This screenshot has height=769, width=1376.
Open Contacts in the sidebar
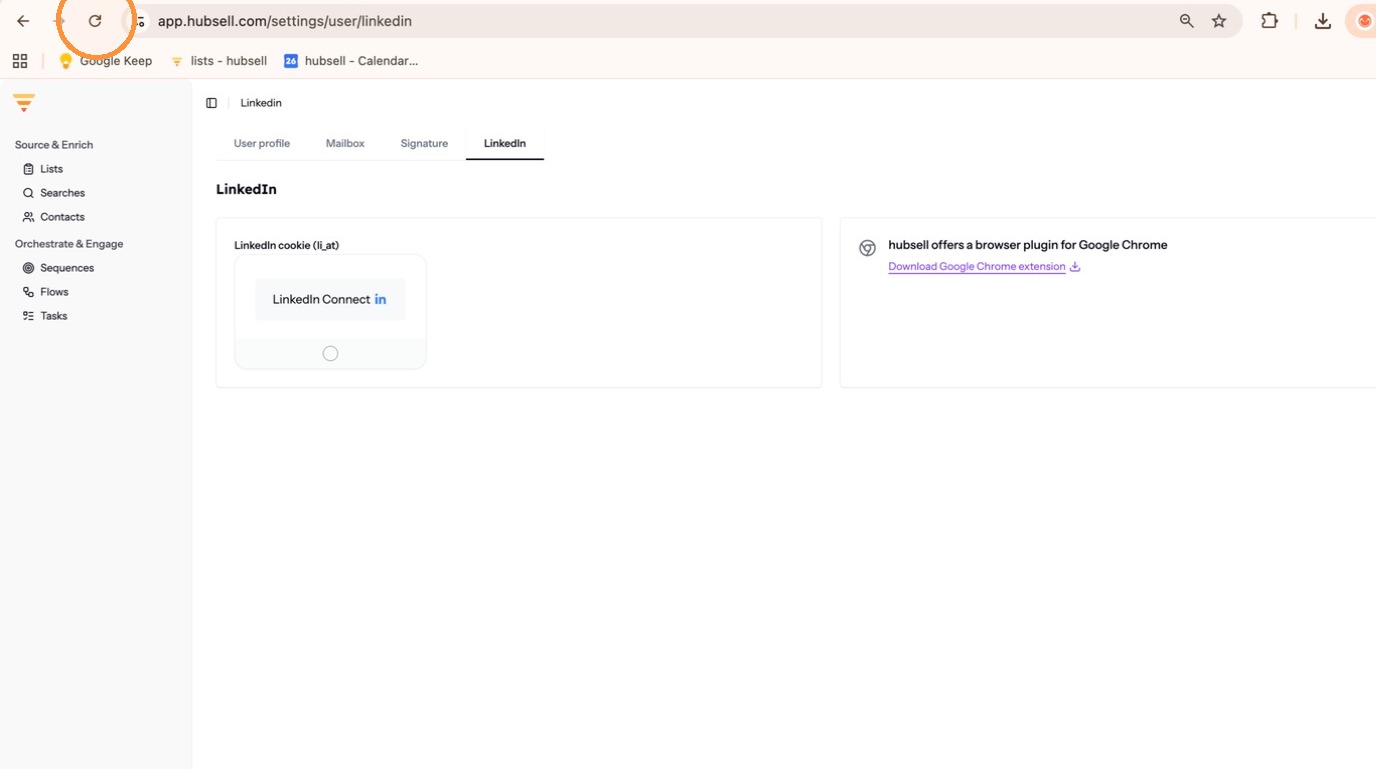tap(54, 217)
